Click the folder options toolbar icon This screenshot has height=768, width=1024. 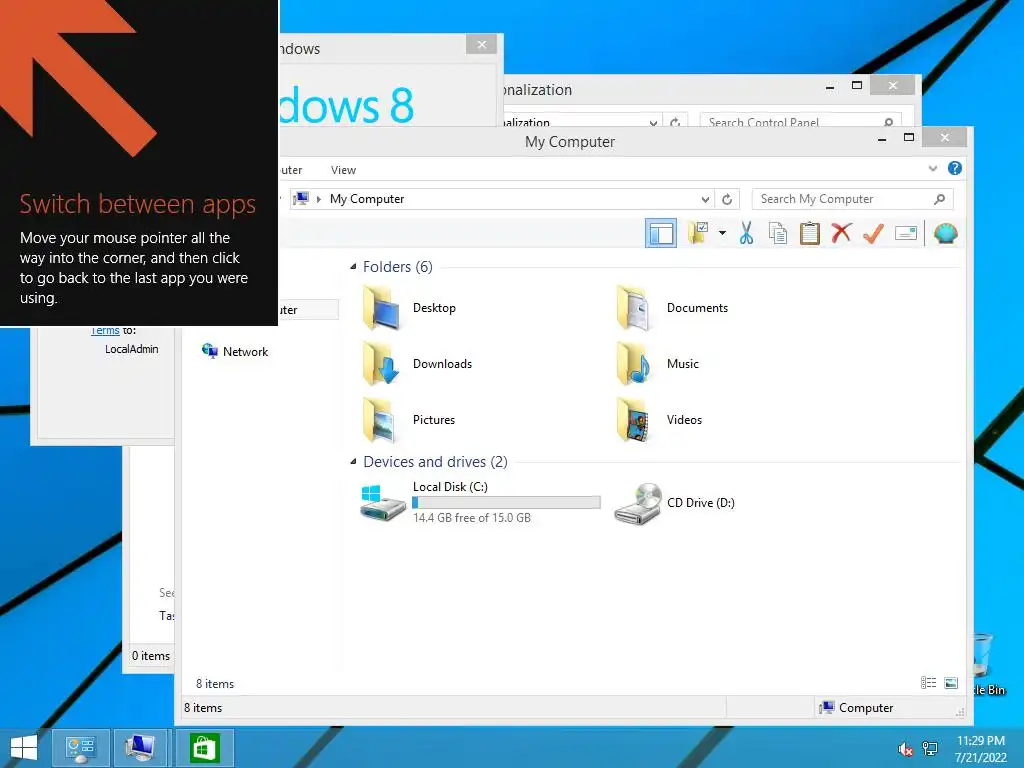click(x=697, y=233)
